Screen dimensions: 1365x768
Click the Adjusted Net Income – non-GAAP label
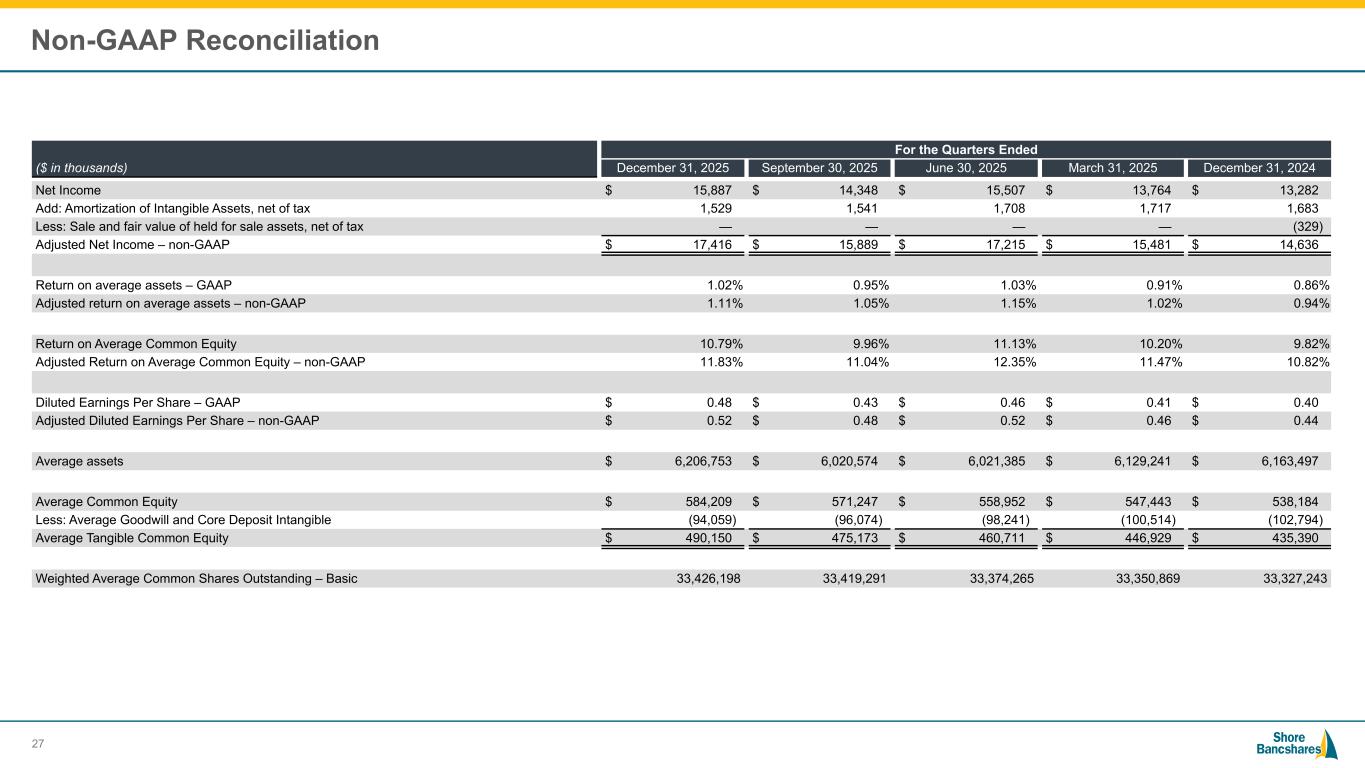132,244
